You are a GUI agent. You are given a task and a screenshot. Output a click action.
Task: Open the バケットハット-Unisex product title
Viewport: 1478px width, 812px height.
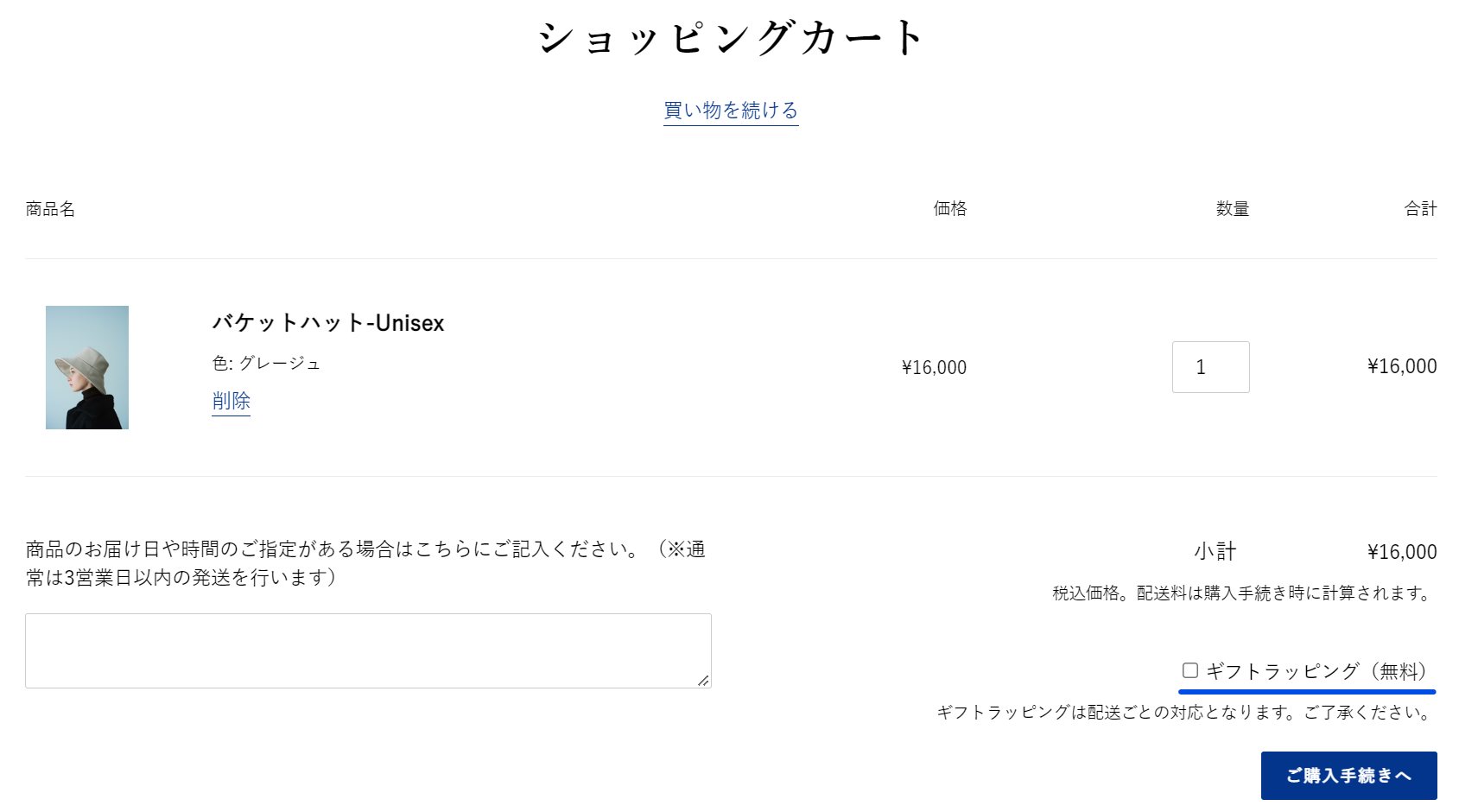tap(328, 323)
